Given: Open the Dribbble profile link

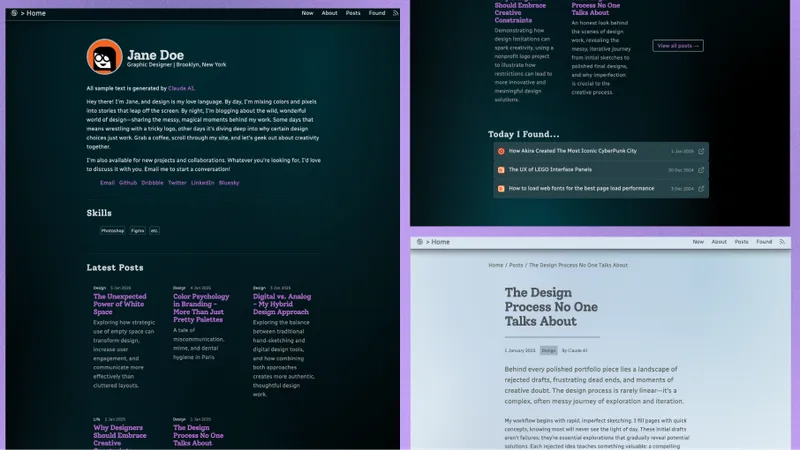Looking at the screenshot, I should [152, 183].
